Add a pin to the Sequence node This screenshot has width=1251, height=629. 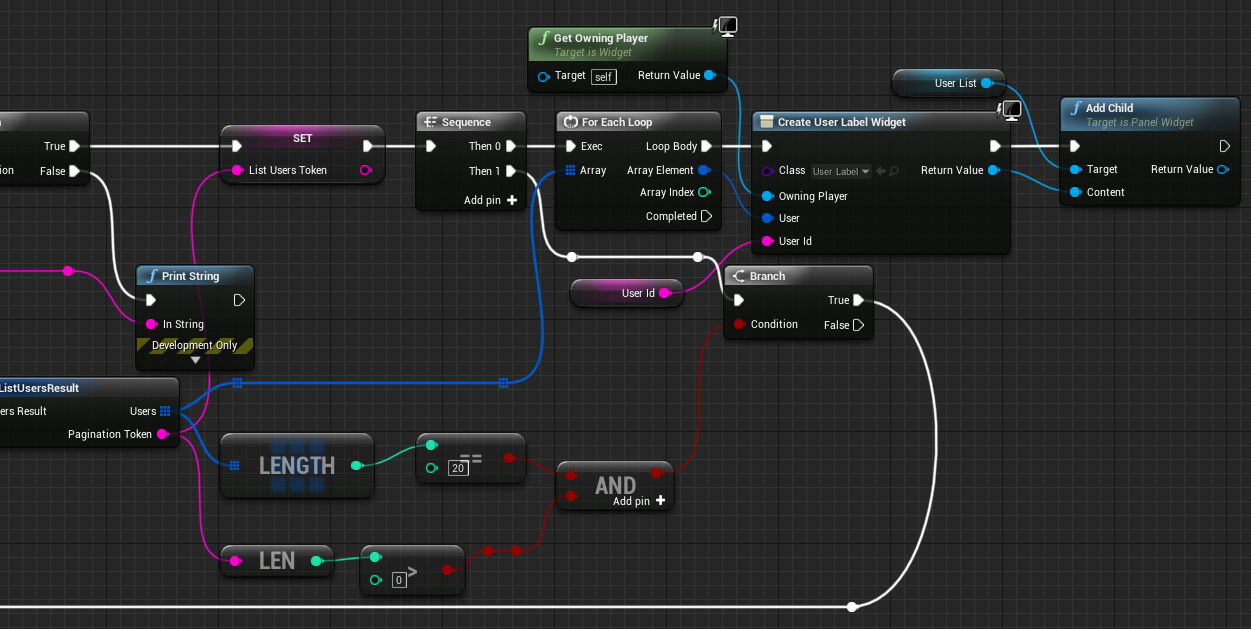coord(512,200)
